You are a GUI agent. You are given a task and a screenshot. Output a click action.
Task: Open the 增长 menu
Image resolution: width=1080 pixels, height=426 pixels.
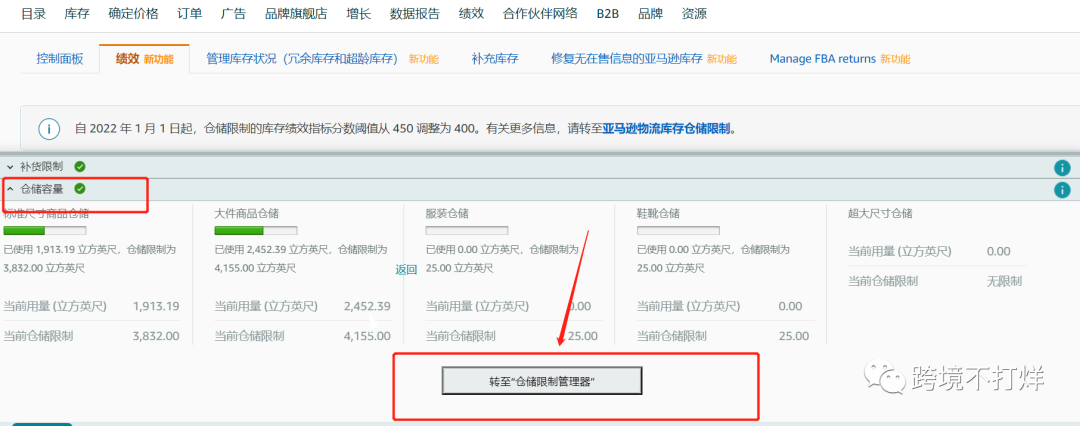359,14
